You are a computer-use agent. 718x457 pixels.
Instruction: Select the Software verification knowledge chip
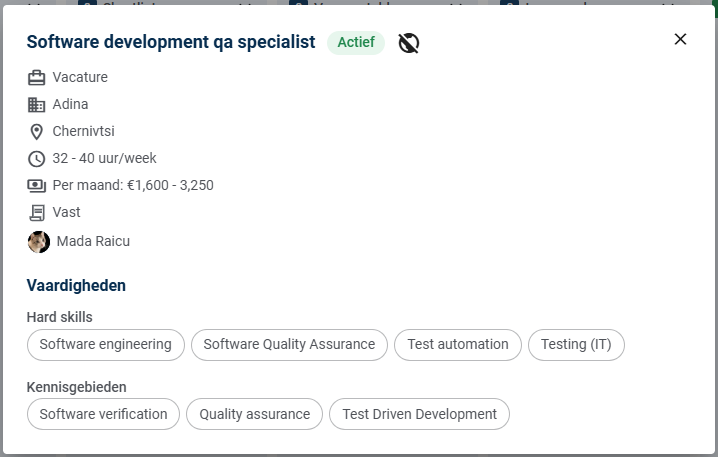coord(104,414)
